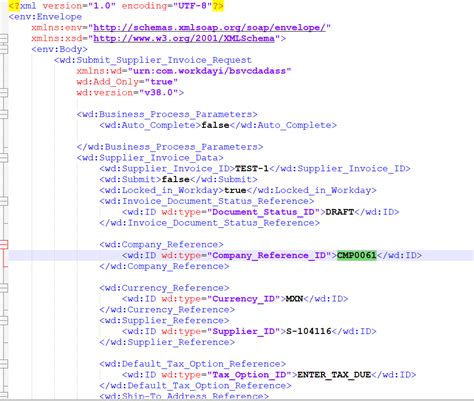
Task: Click the "UTF-8" encoding value
Action: [193, 6]
